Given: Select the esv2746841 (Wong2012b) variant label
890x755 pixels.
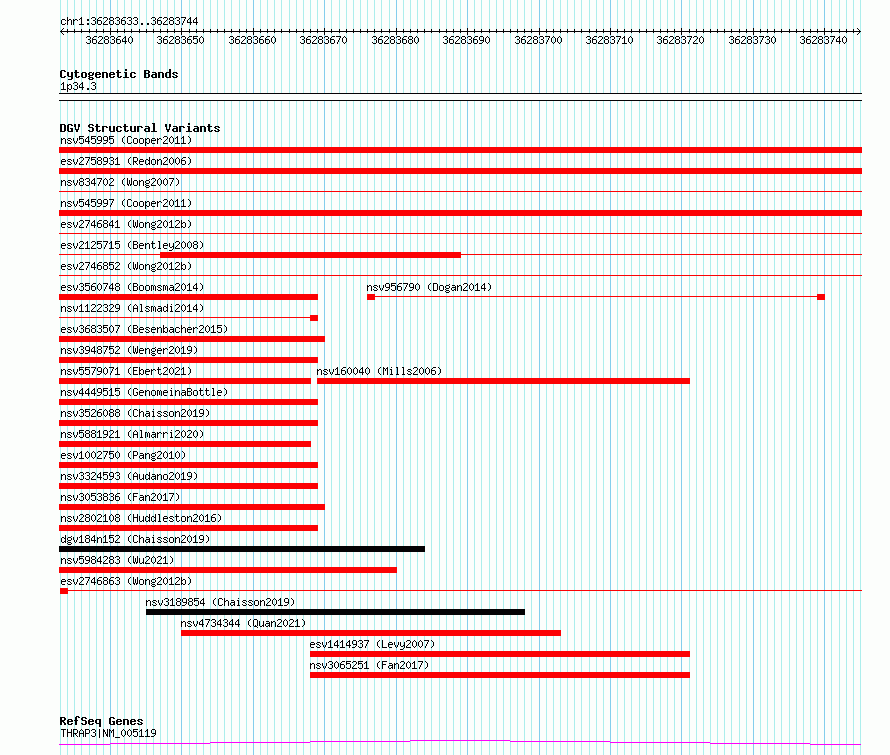Looking at the screenshot, I should coord(126,224).
